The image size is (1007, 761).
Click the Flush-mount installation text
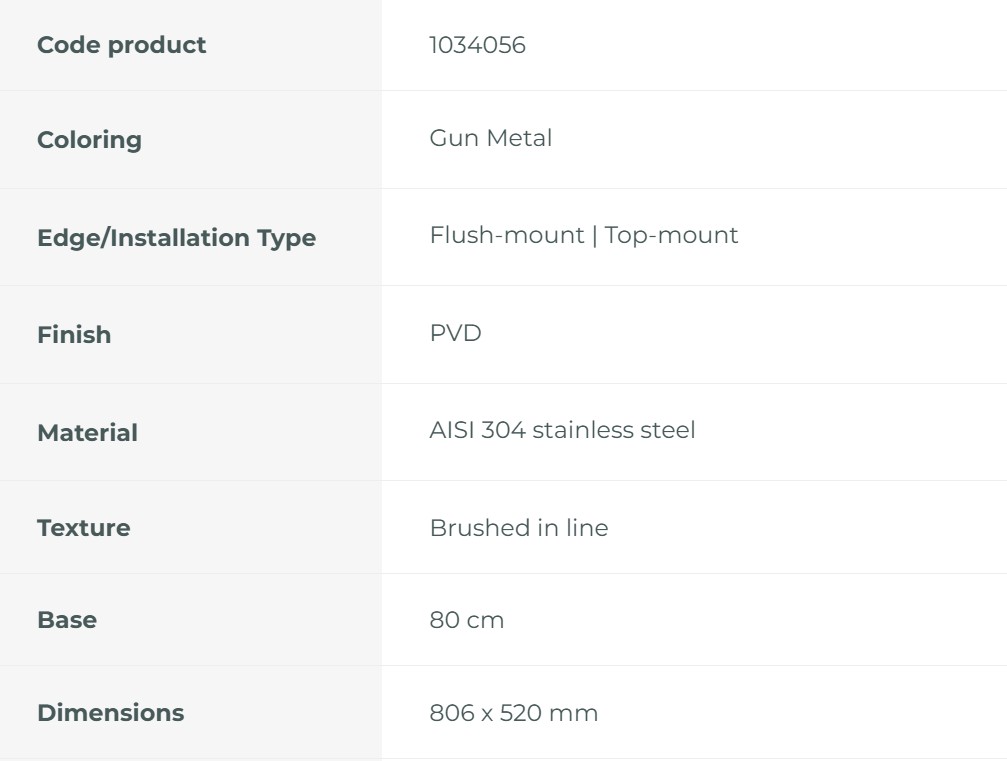pyautogui.click(x=506, y=236)
